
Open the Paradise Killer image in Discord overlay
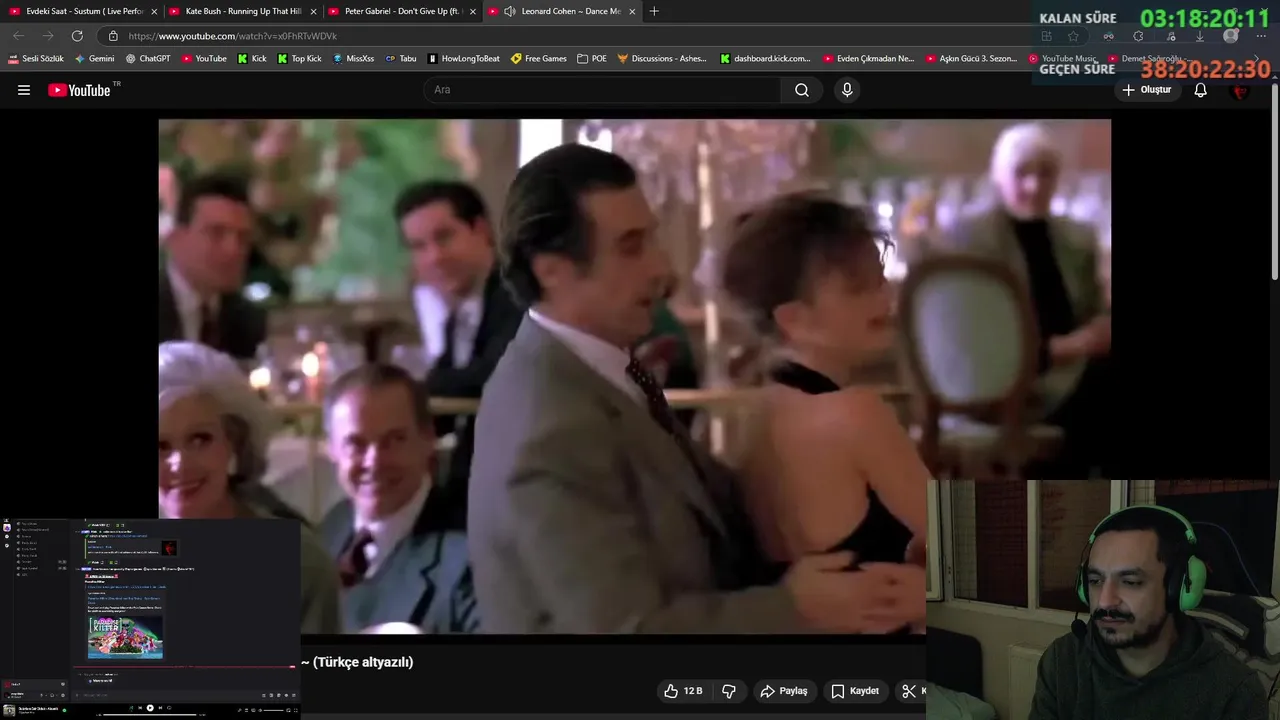coord(125,637)
